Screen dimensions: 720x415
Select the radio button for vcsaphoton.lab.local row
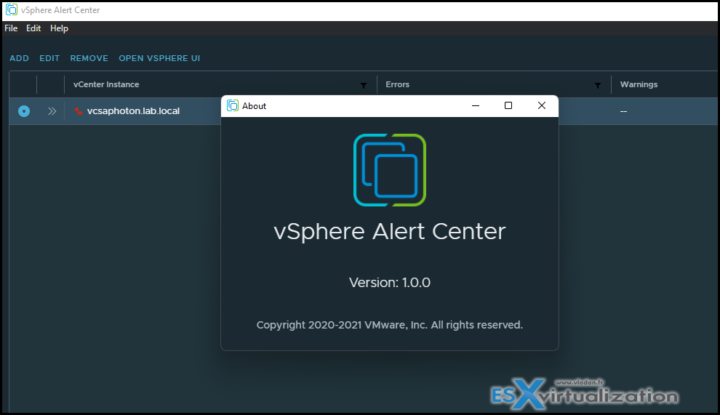(24, 111)
